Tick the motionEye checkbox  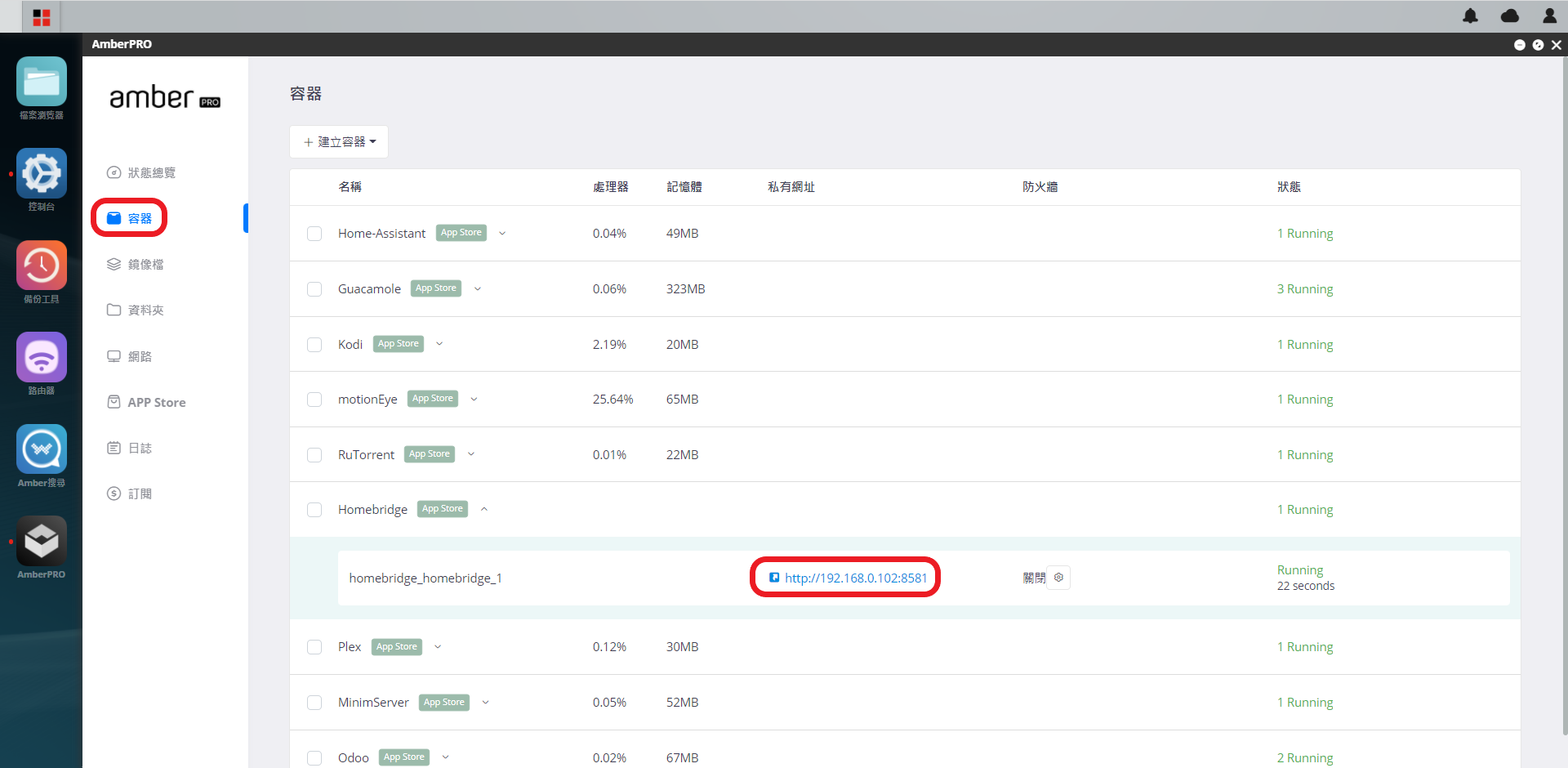tap(314, 400)
